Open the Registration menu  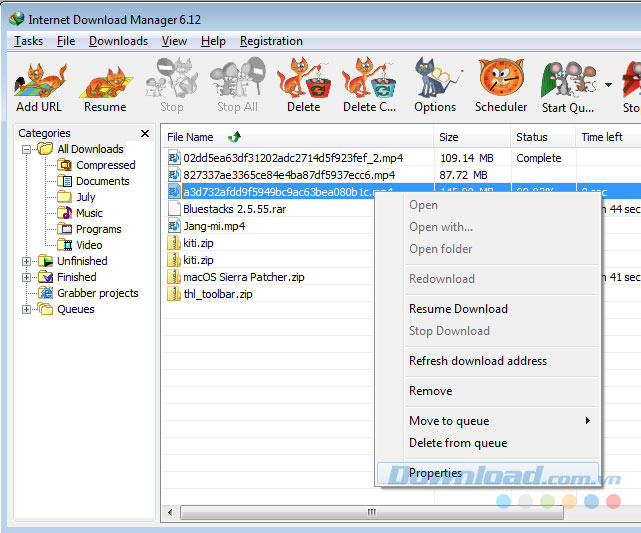coord(271,41)
